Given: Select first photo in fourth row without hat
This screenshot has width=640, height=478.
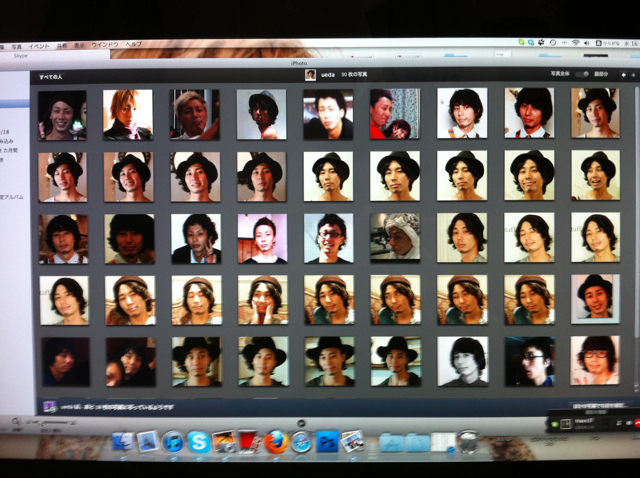Looking at the screenshot, I should tap(64, 300).
